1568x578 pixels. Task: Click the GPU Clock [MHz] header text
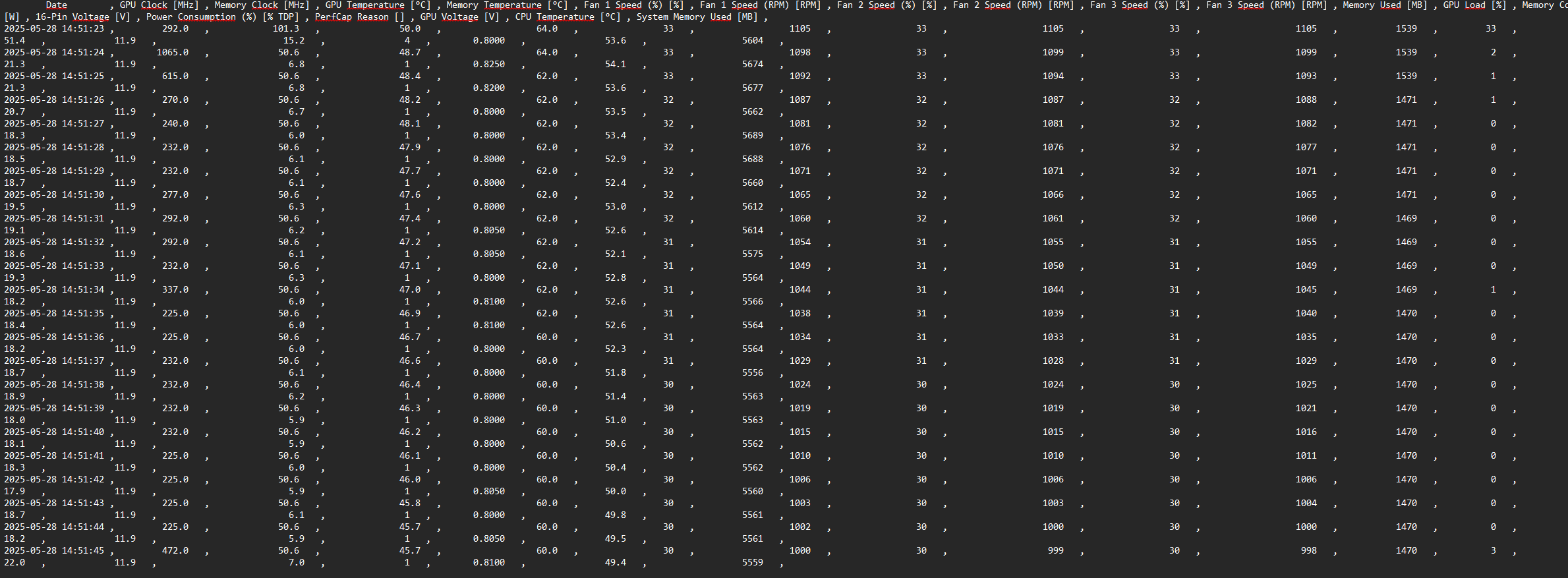click(159, 5)
